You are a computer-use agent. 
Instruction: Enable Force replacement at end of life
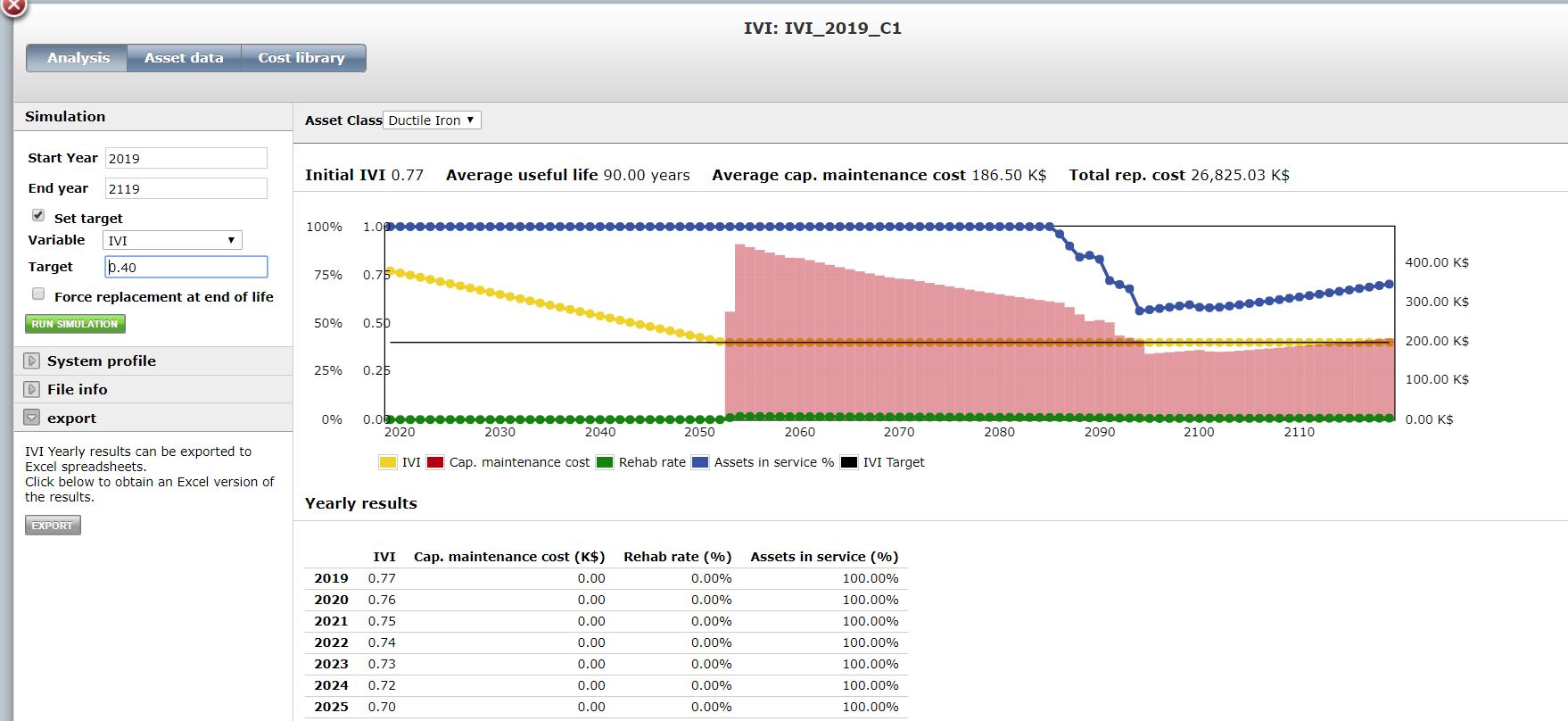point(38,294)
